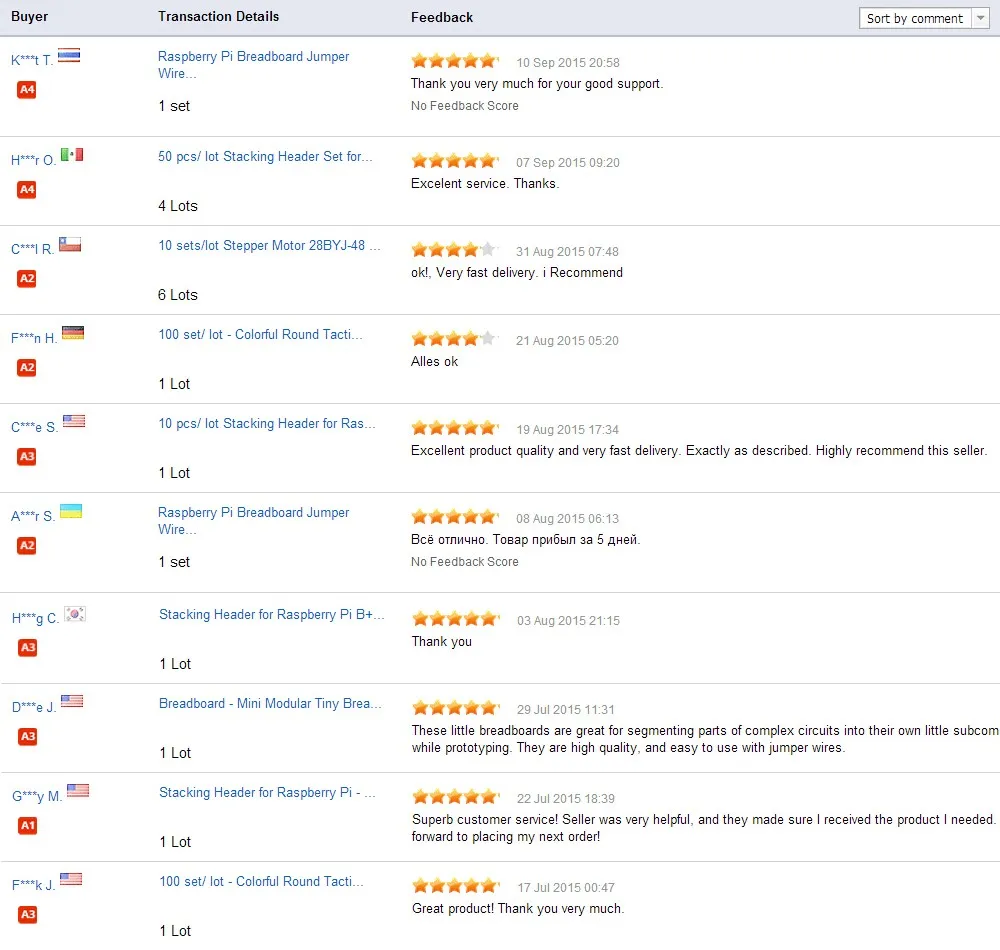Click the four-star rating on Alles ok review

click(453, 339)
